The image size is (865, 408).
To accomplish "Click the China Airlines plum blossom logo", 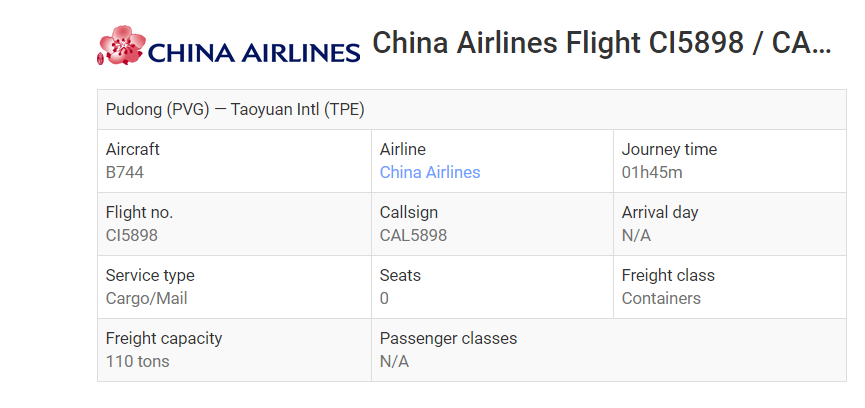I will point(121,45).
